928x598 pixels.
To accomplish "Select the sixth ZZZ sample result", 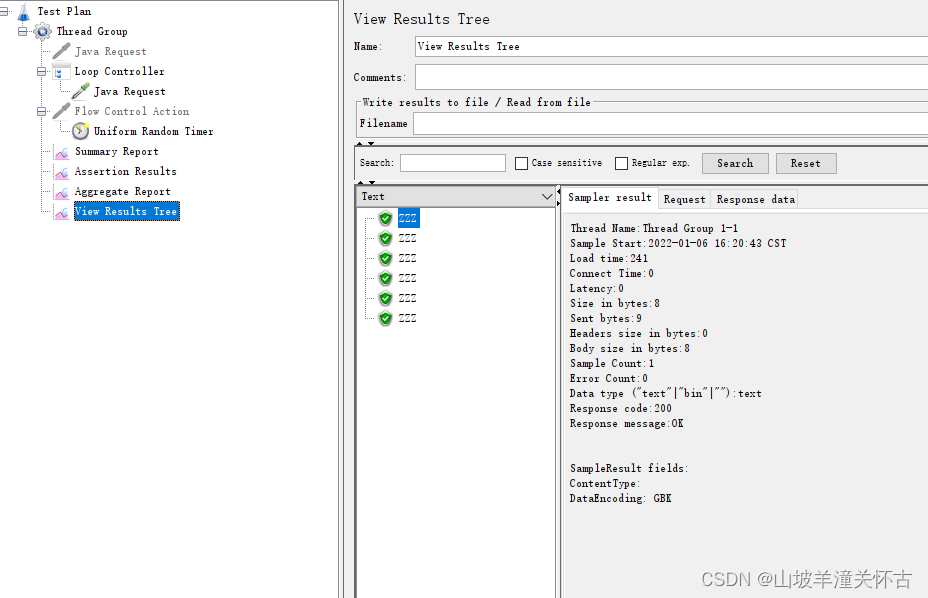I will coord(407,319).
